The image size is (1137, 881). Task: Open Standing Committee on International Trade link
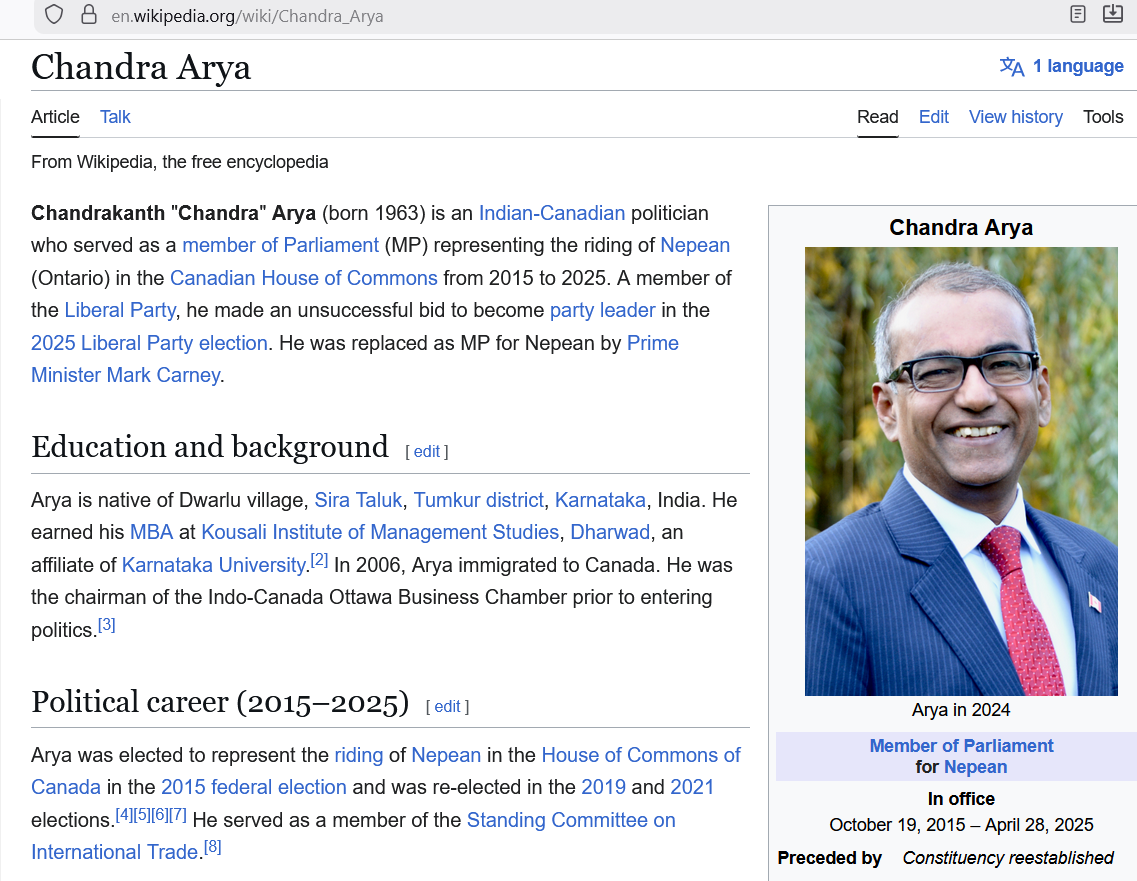coord(571,819)
